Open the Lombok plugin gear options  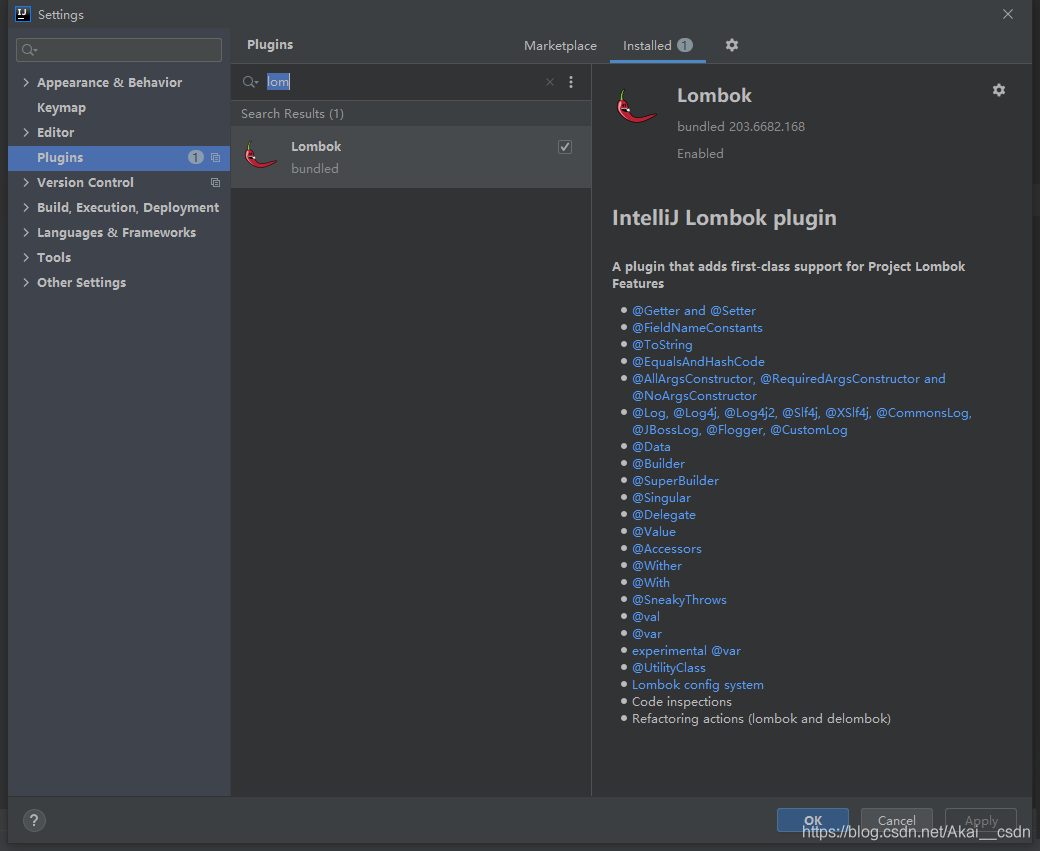pyautogui.click(x=999, y=90)
